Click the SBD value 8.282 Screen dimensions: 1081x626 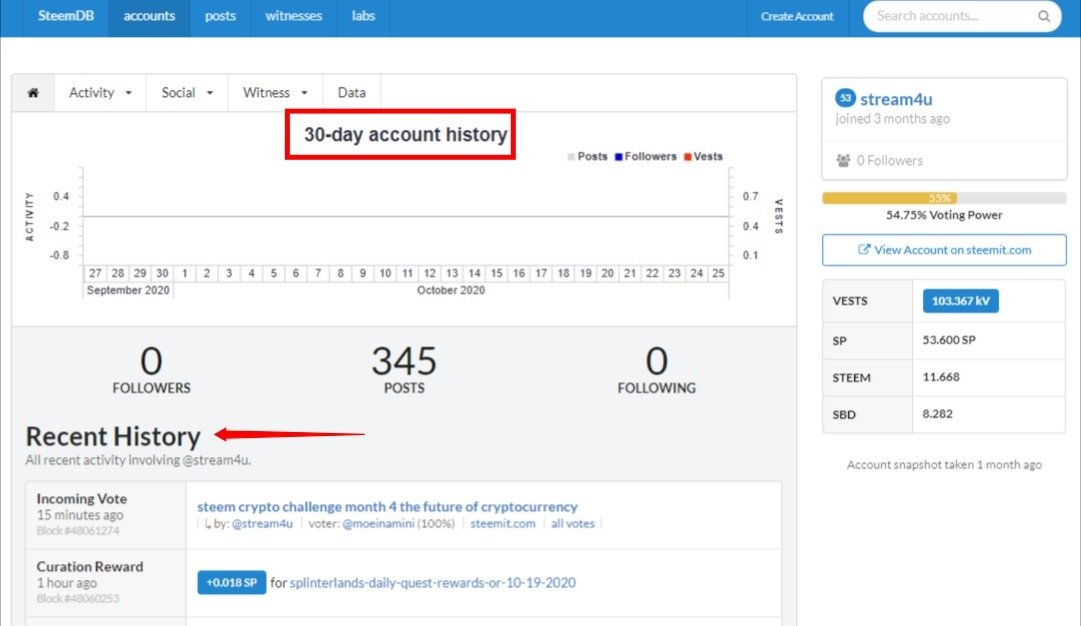tap(938, 414)
